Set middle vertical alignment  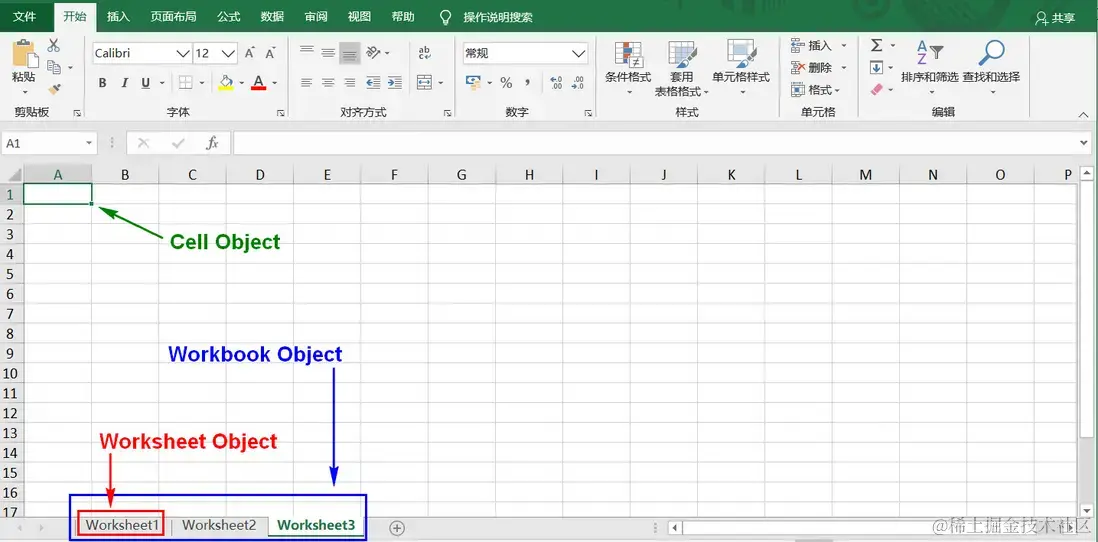coord(328,53)
